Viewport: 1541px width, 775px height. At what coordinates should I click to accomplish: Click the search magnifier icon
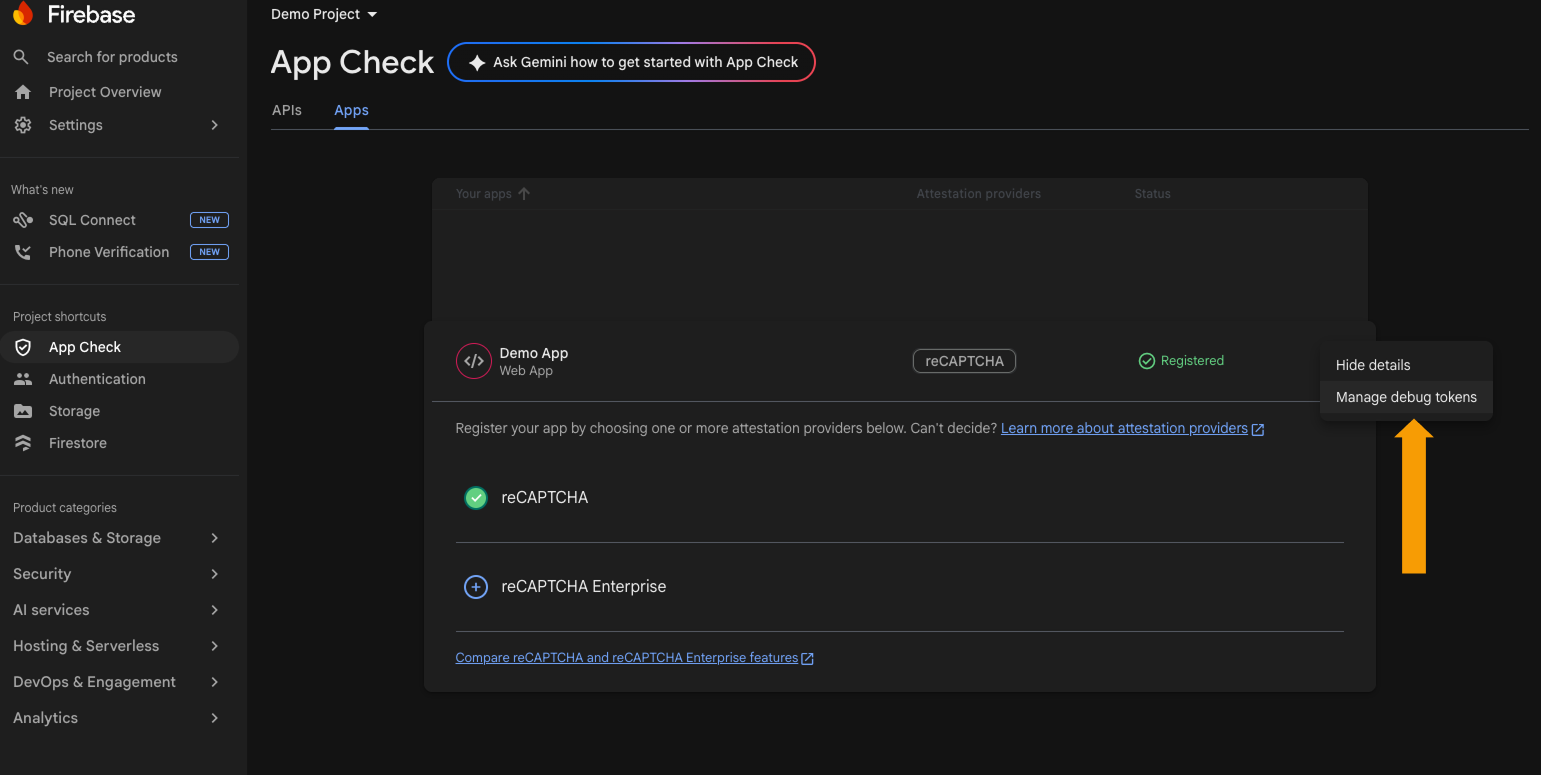(x=21, y=57)
